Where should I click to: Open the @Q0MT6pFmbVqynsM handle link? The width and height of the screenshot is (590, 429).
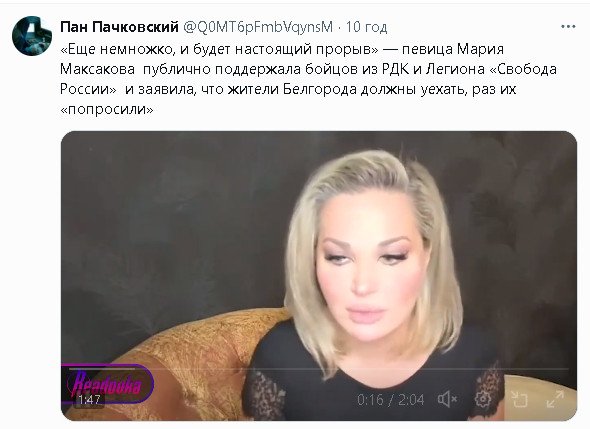point(258,27)
